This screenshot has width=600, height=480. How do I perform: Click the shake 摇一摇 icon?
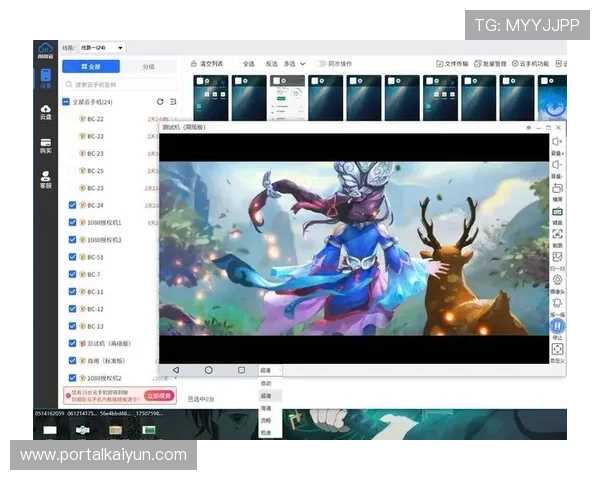(x=557, y=303)
